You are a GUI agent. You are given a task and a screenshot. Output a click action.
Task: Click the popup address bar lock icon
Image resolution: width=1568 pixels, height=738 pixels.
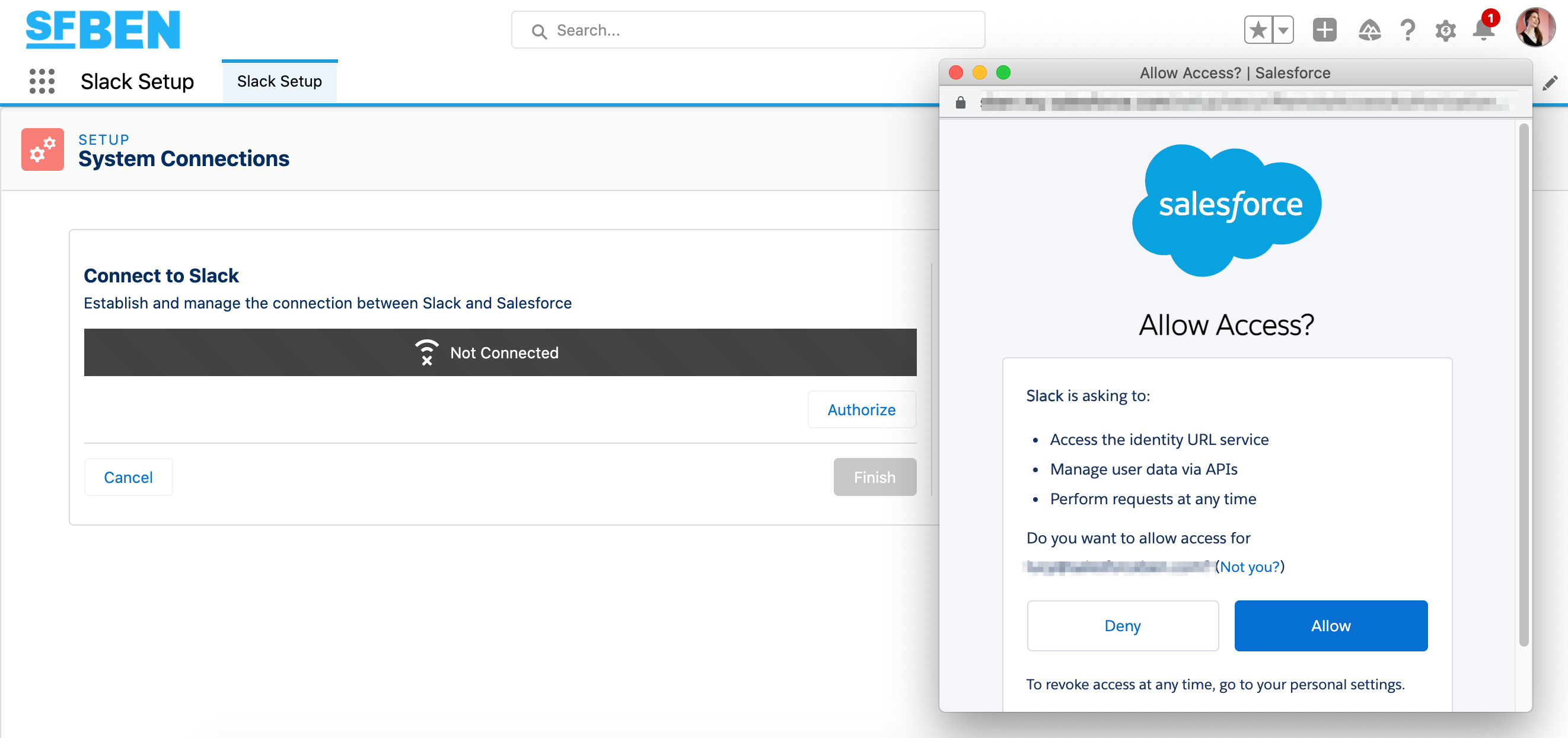pos(961,102)
